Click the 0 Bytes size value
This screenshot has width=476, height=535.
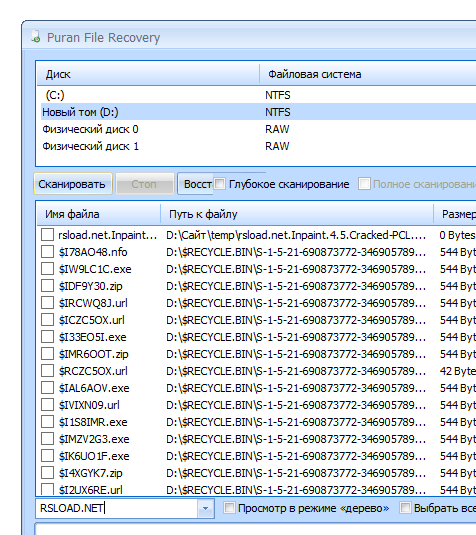coord(458,235)
